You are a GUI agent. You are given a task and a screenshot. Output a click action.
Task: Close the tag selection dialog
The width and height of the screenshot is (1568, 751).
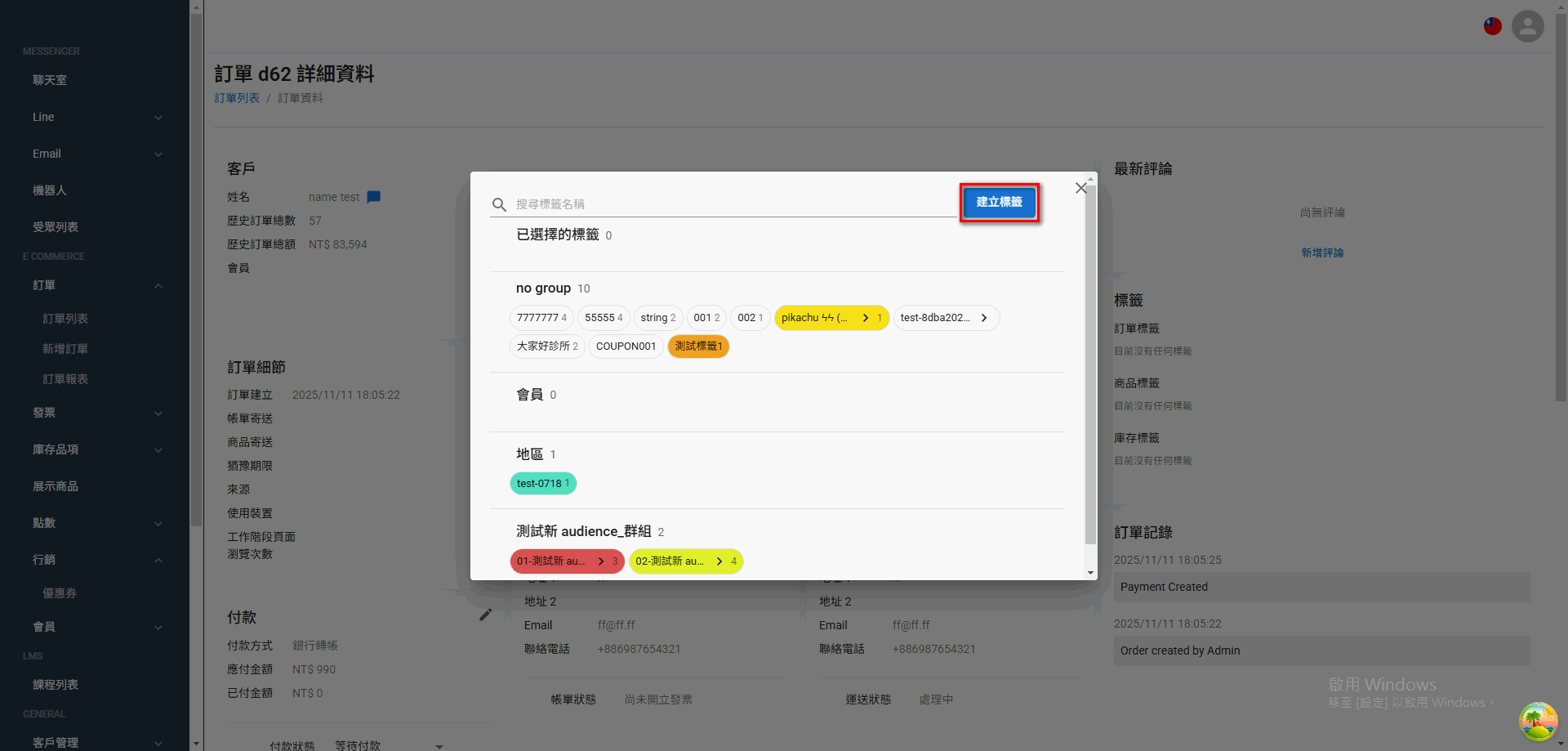(1080, 188)
